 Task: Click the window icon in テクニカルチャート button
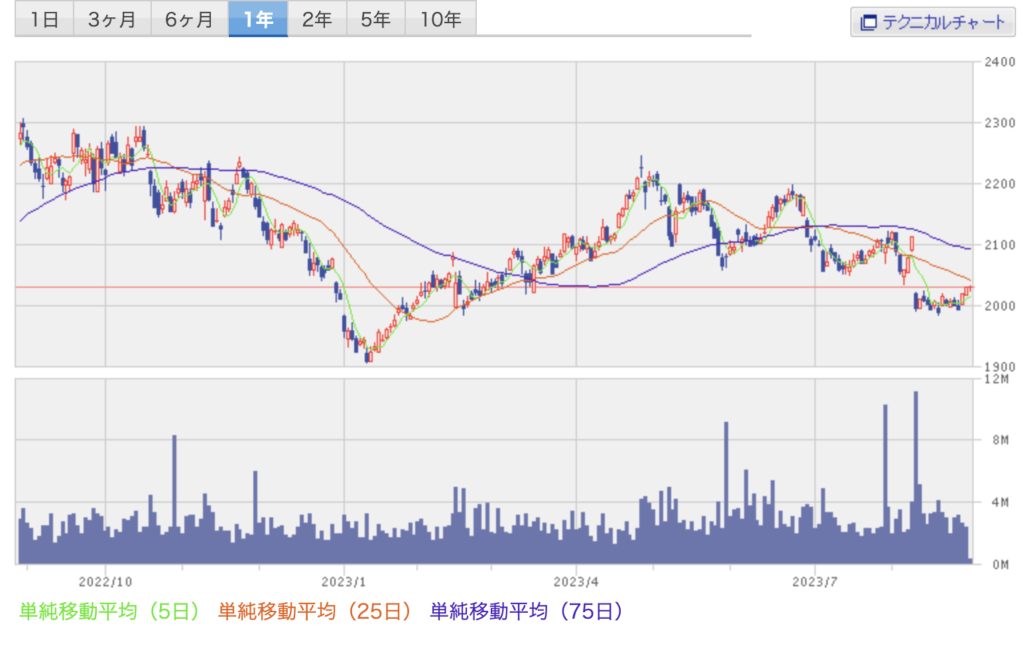868,22
